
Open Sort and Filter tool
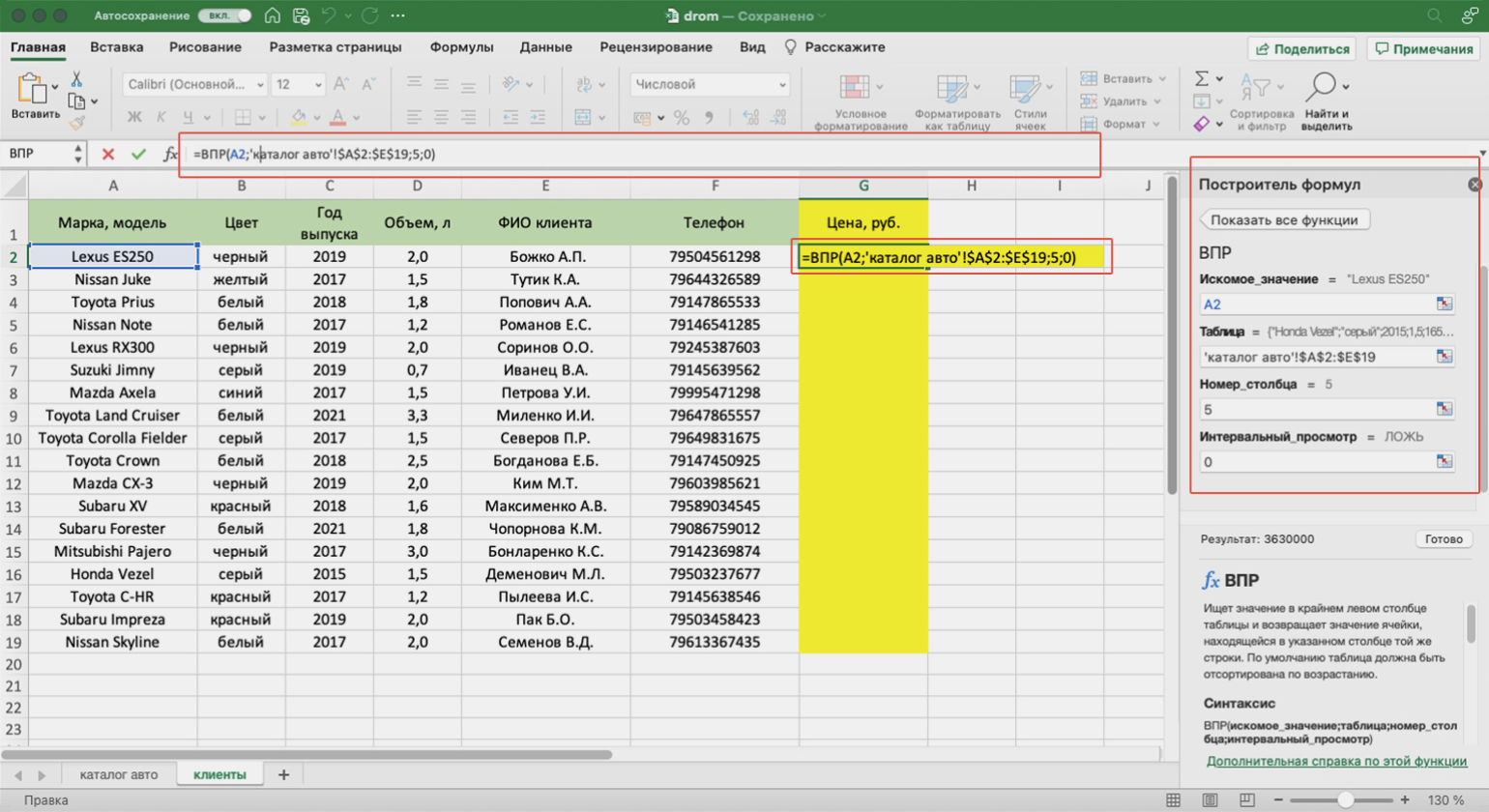1261,88
